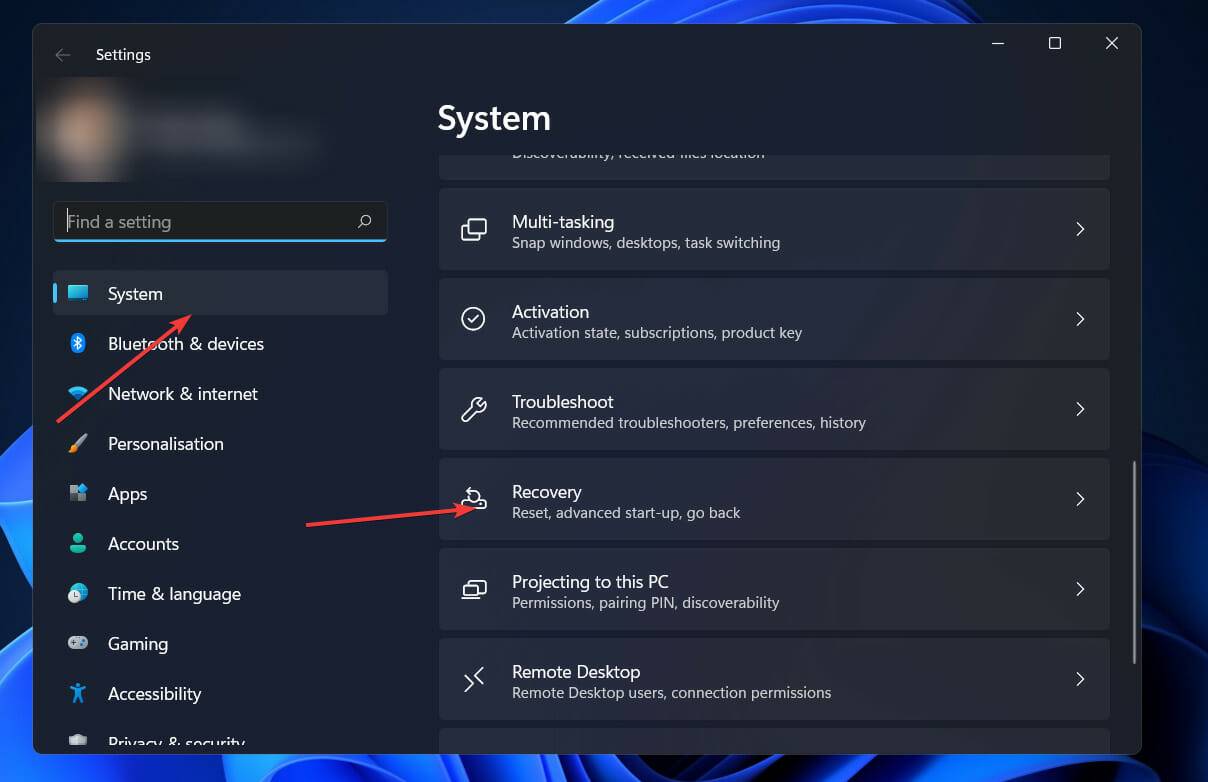
Task: Open Gaming settings
Action: click(x=137, y=643)
